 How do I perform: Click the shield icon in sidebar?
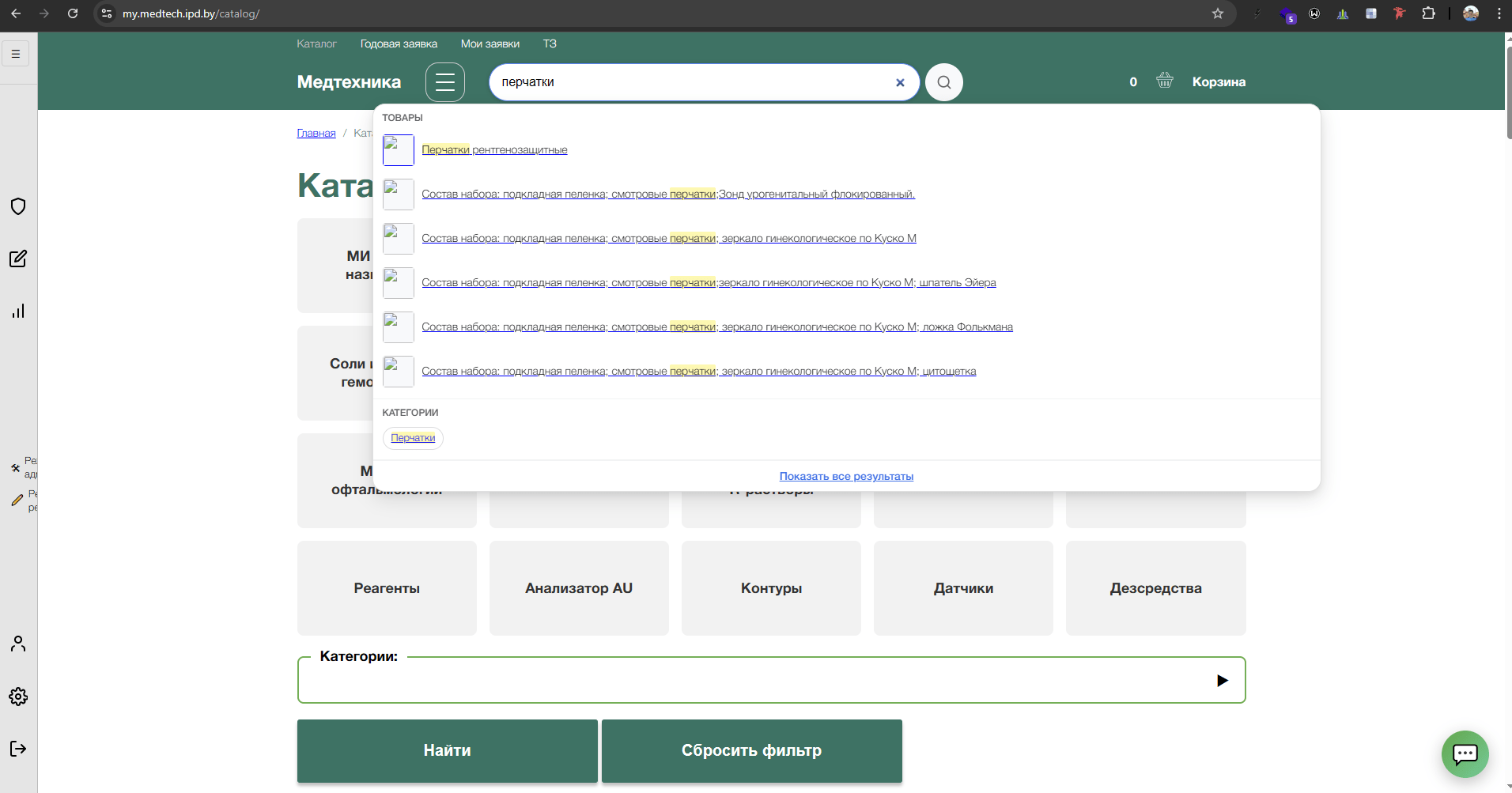[x=18, y=206]
